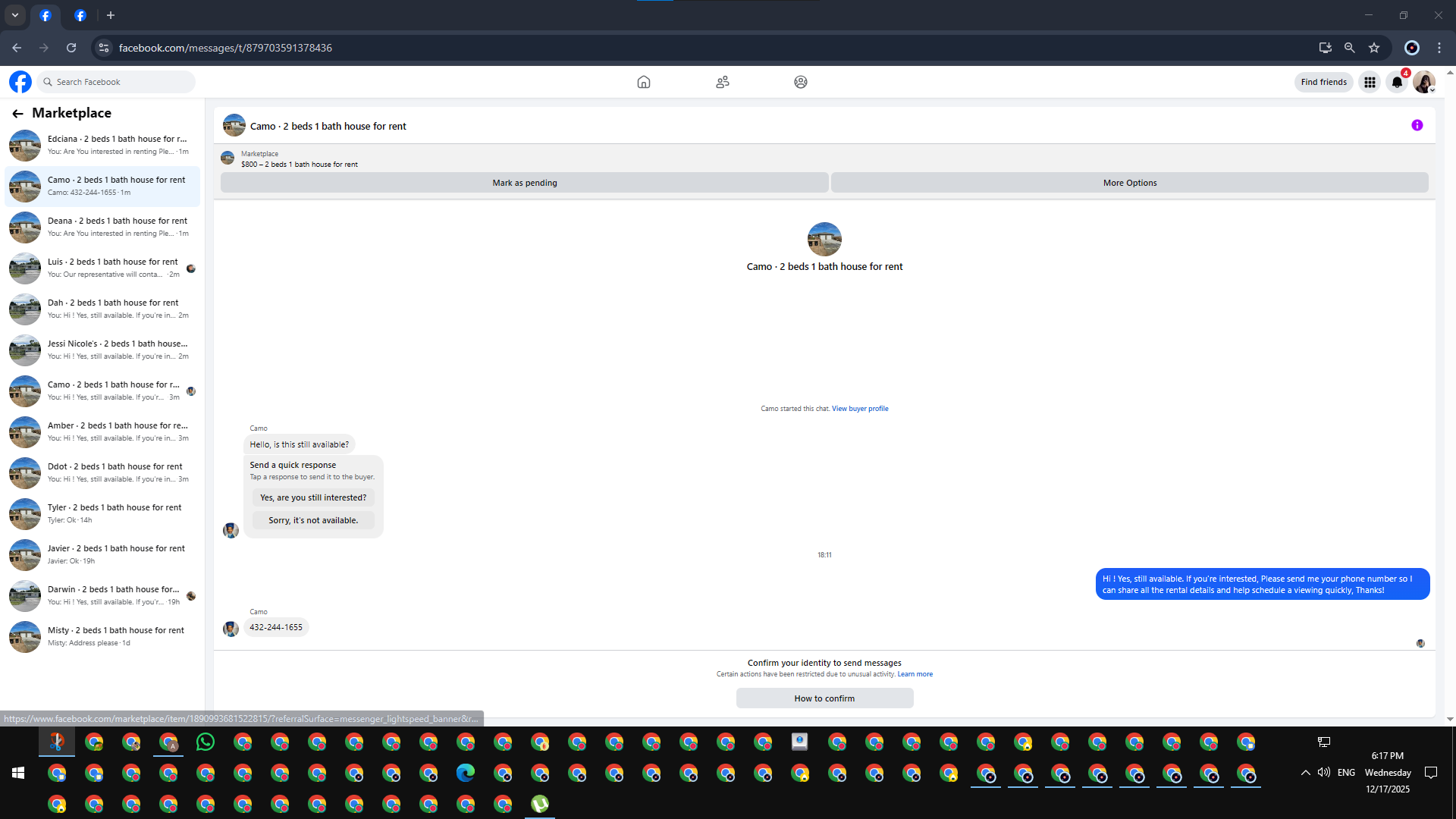
Task: Switch to the Luis conversation
Action: (102, 268)
